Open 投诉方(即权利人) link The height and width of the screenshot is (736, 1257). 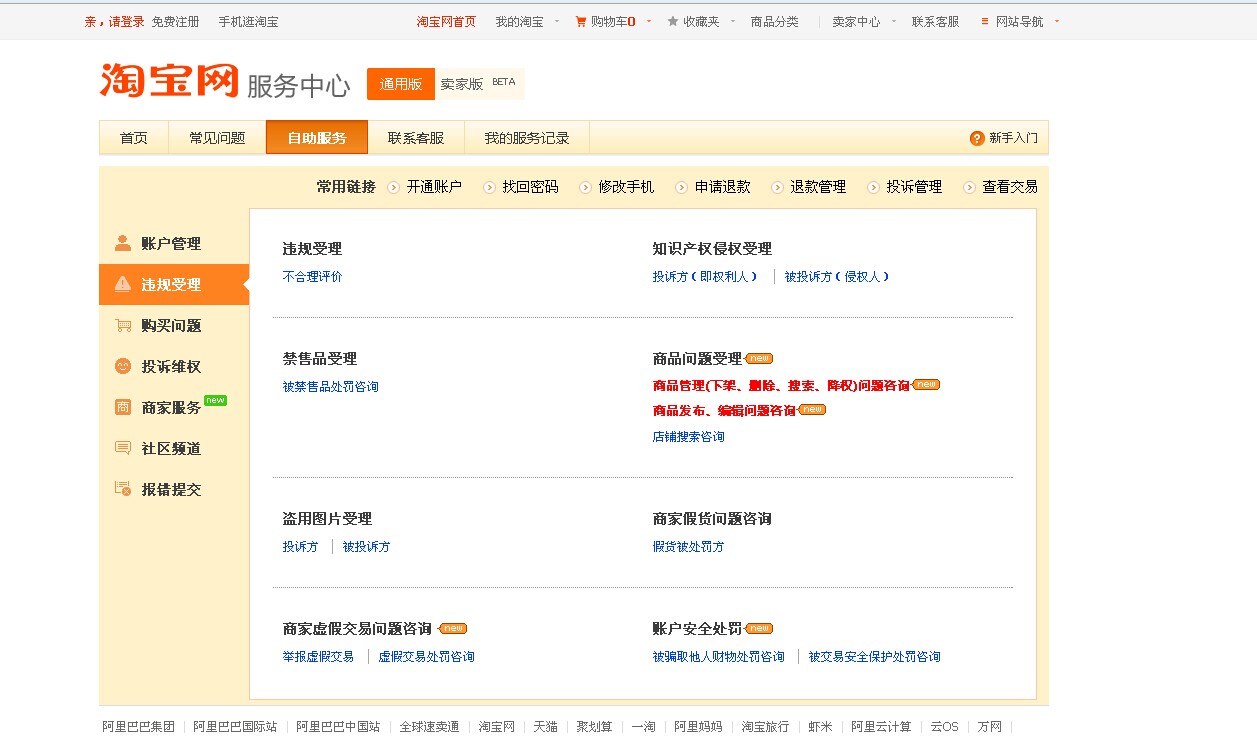(705, 277)
